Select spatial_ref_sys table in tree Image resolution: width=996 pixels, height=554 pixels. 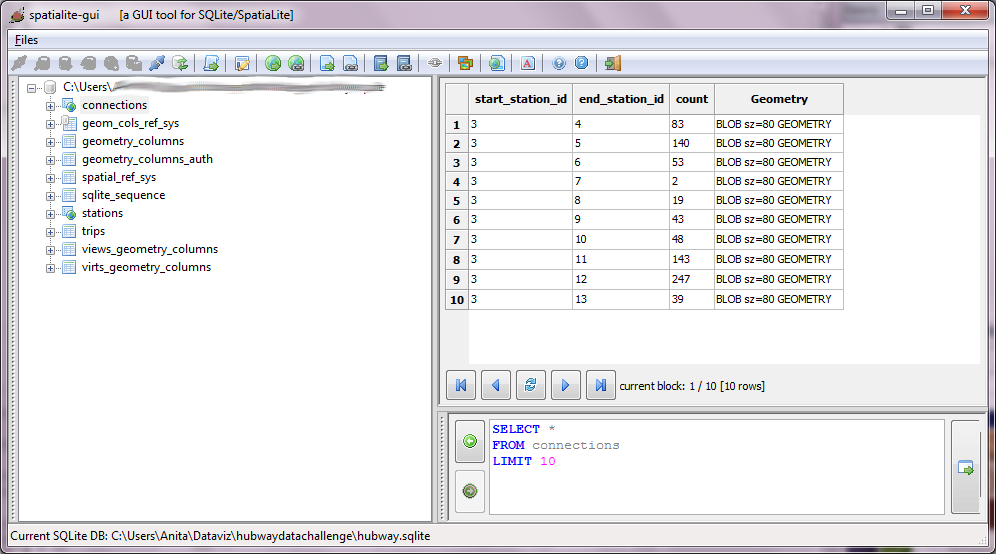[x=118, y=177]
